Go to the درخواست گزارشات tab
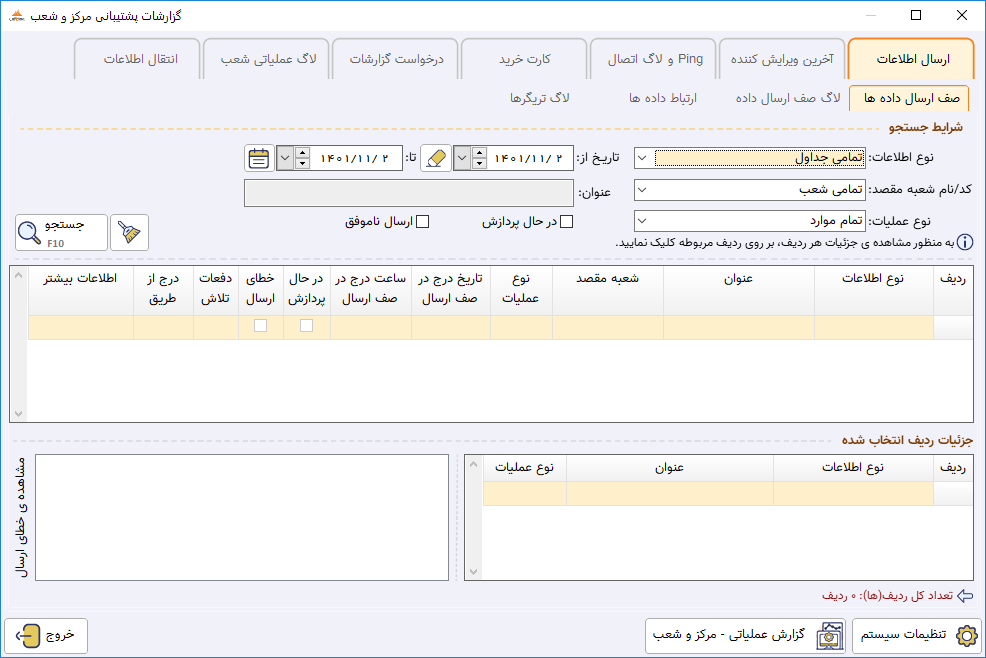986x658 pixels. coord(396,59)
